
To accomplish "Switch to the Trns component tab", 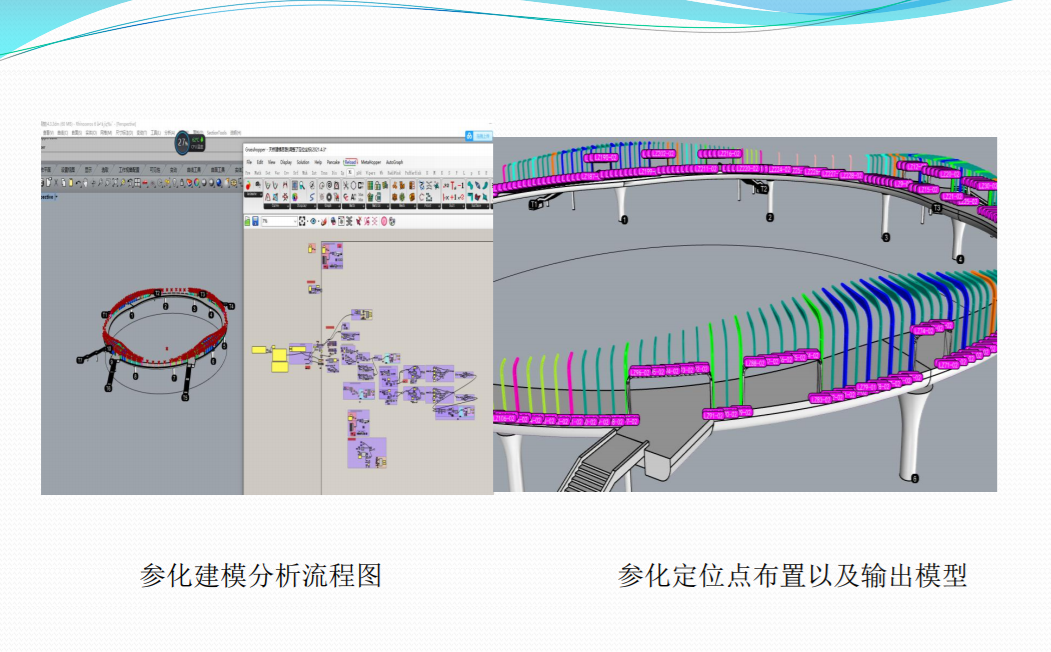I will tap(324, 173).
